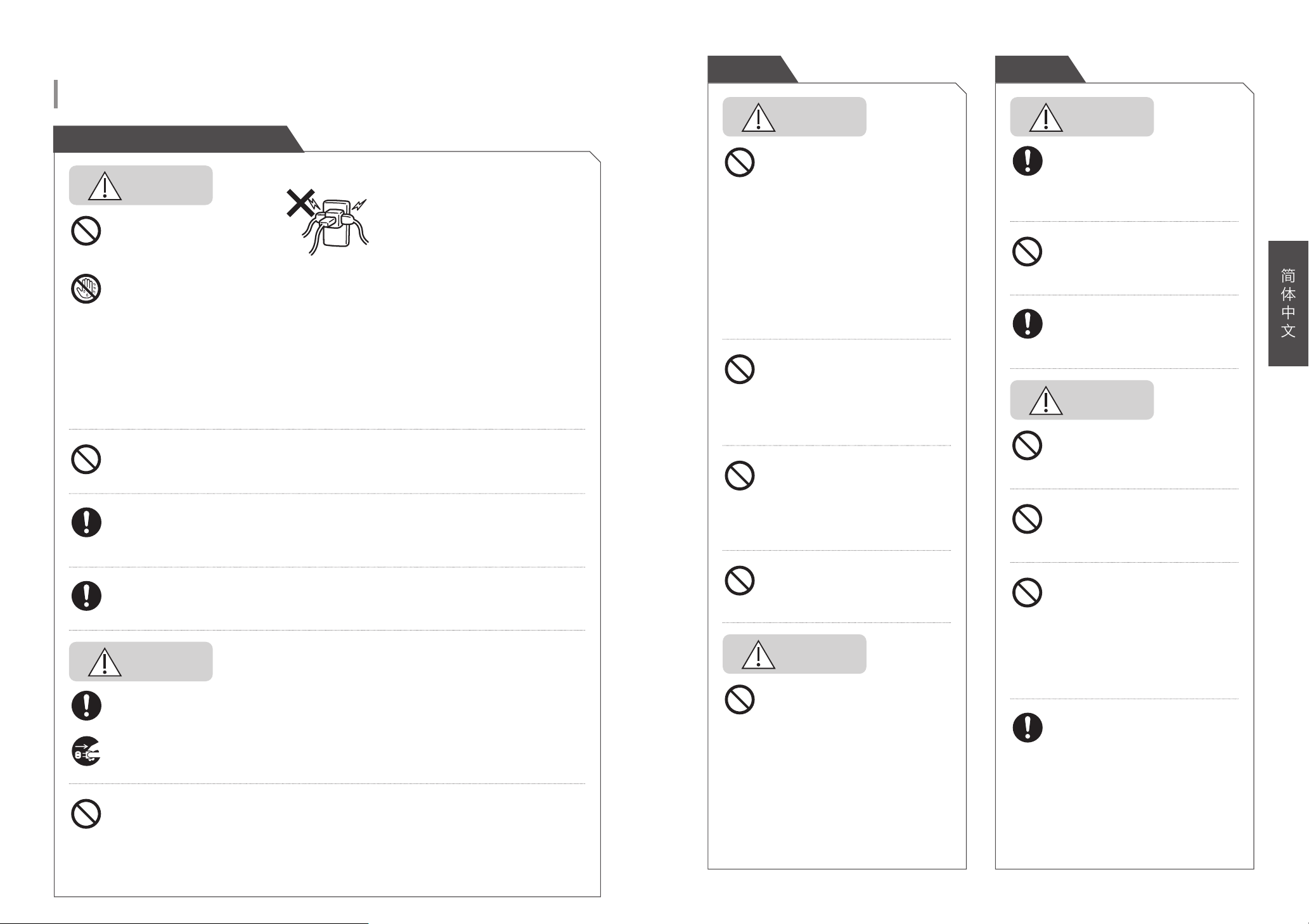Click the prohibition icon below the unplug icon
1309x924 pixels.
click(x=86, y=814)
